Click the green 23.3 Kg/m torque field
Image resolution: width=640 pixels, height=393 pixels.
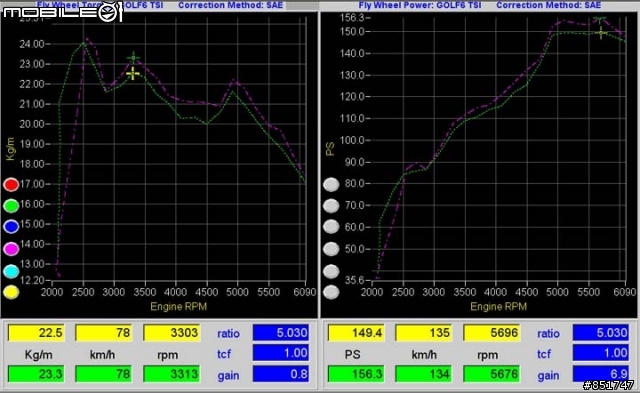[36, 374]
